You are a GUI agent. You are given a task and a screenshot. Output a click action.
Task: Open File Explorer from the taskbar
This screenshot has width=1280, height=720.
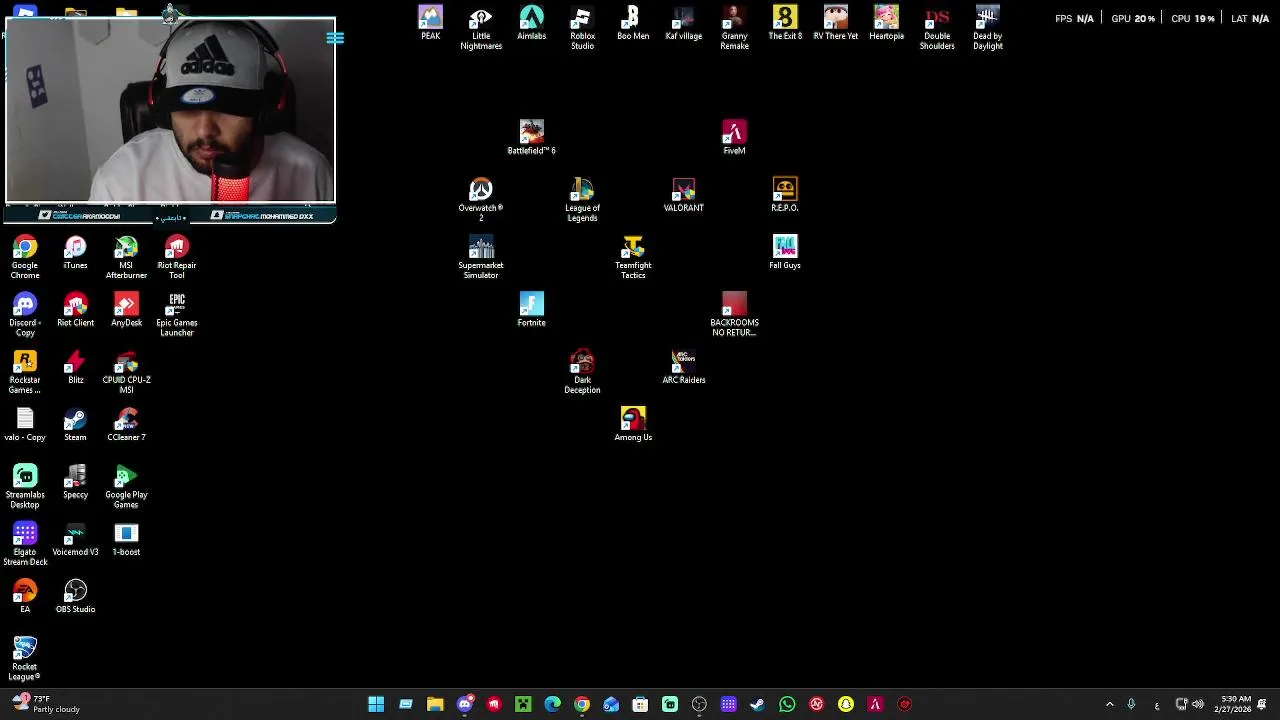tap(435, 704)
